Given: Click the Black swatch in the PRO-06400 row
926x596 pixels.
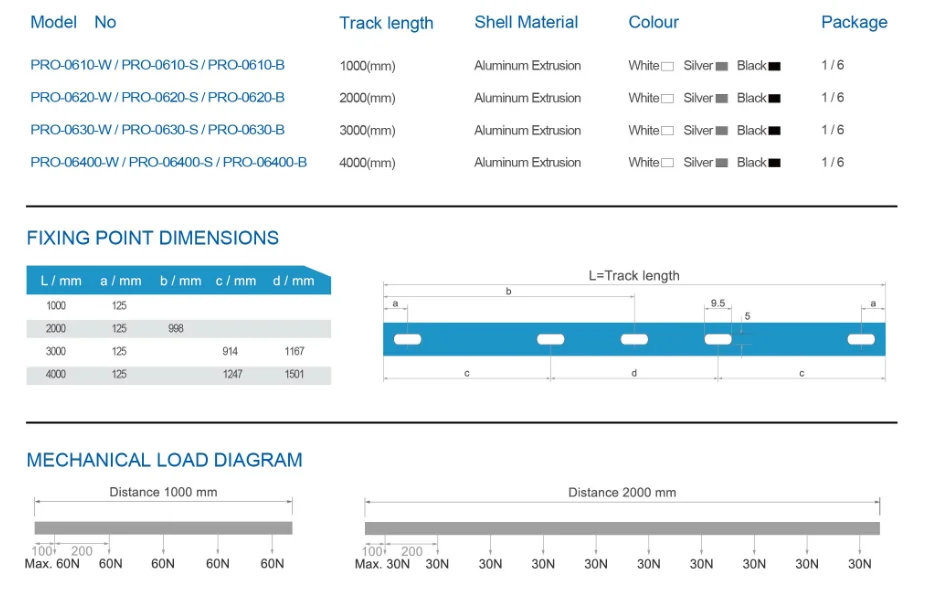Looking at the screenshot, I should [774, 163].
